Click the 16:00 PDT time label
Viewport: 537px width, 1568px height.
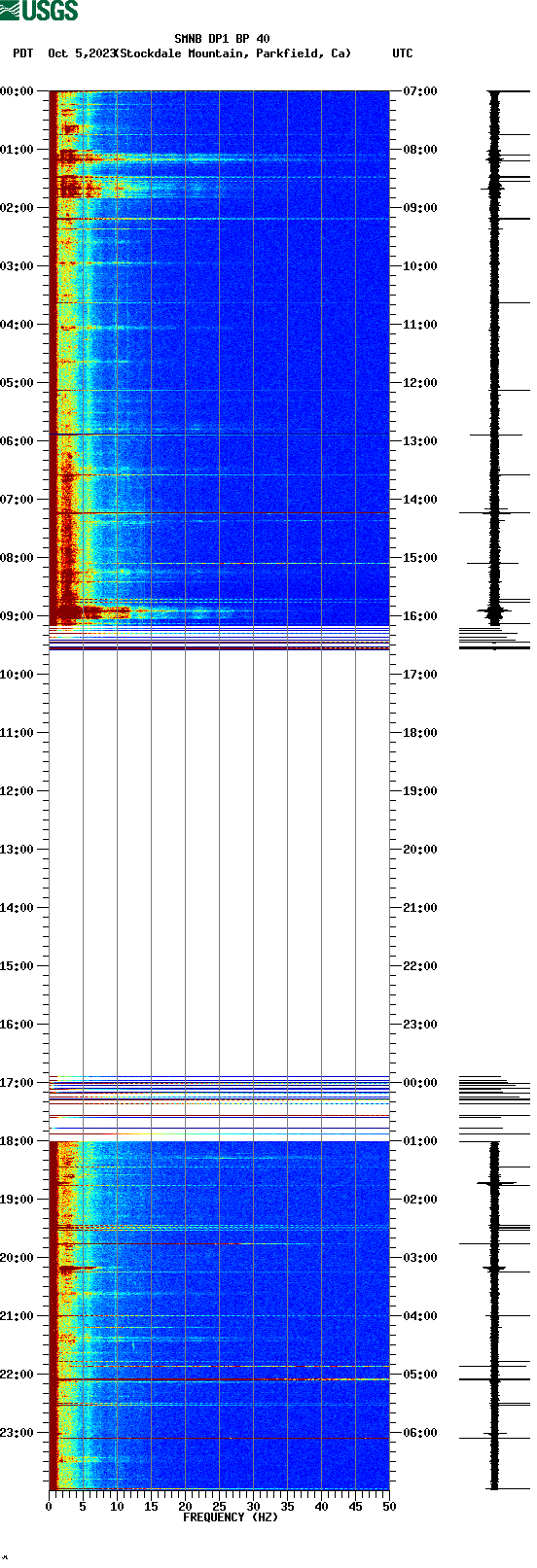[18, 1025]
